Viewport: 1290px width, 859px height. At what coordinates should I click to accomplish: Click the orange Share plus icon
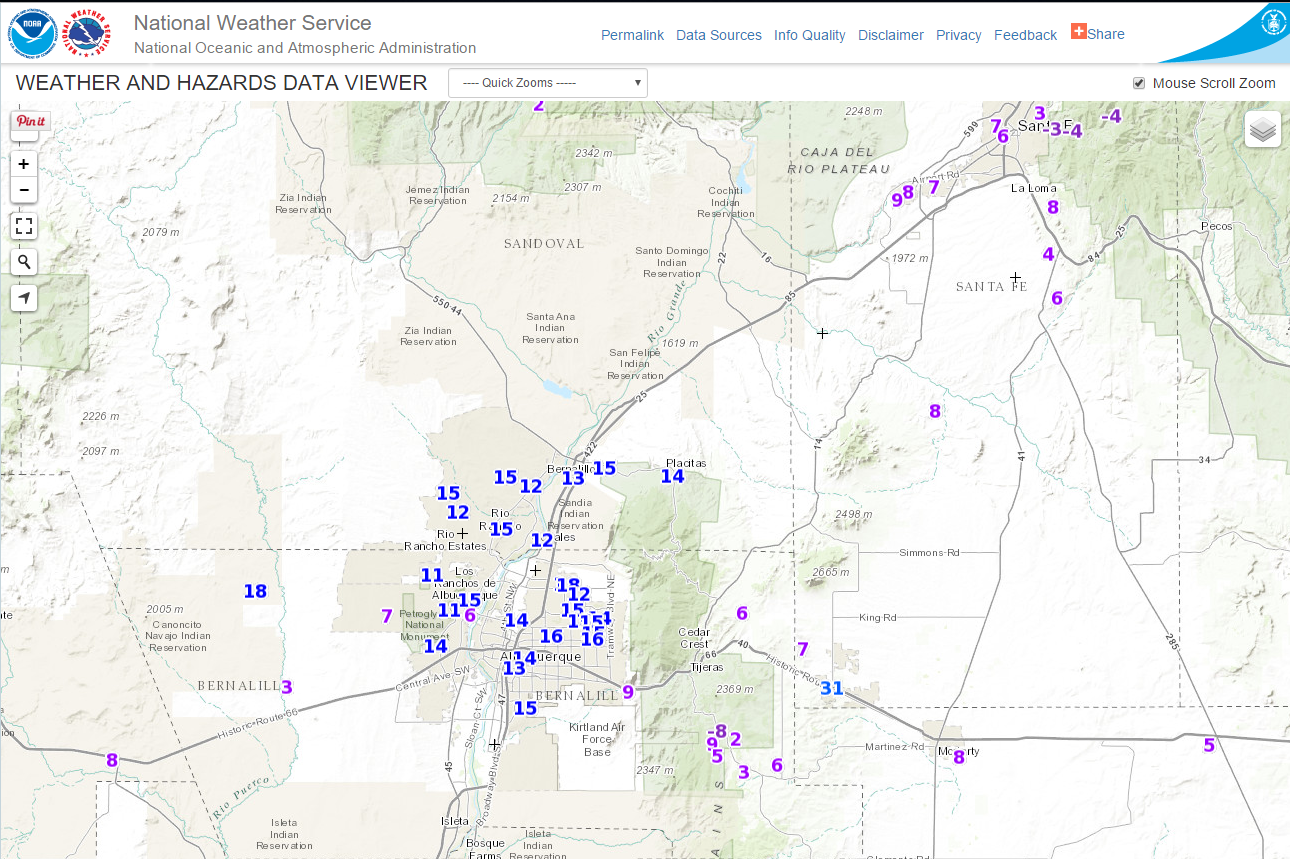tap(1079, 31)
